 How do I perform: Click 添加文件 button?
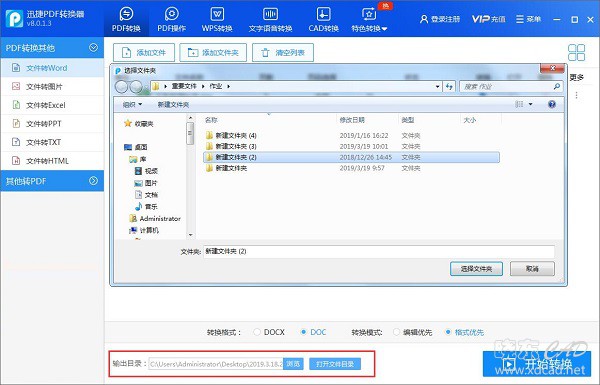click(144, 52)
